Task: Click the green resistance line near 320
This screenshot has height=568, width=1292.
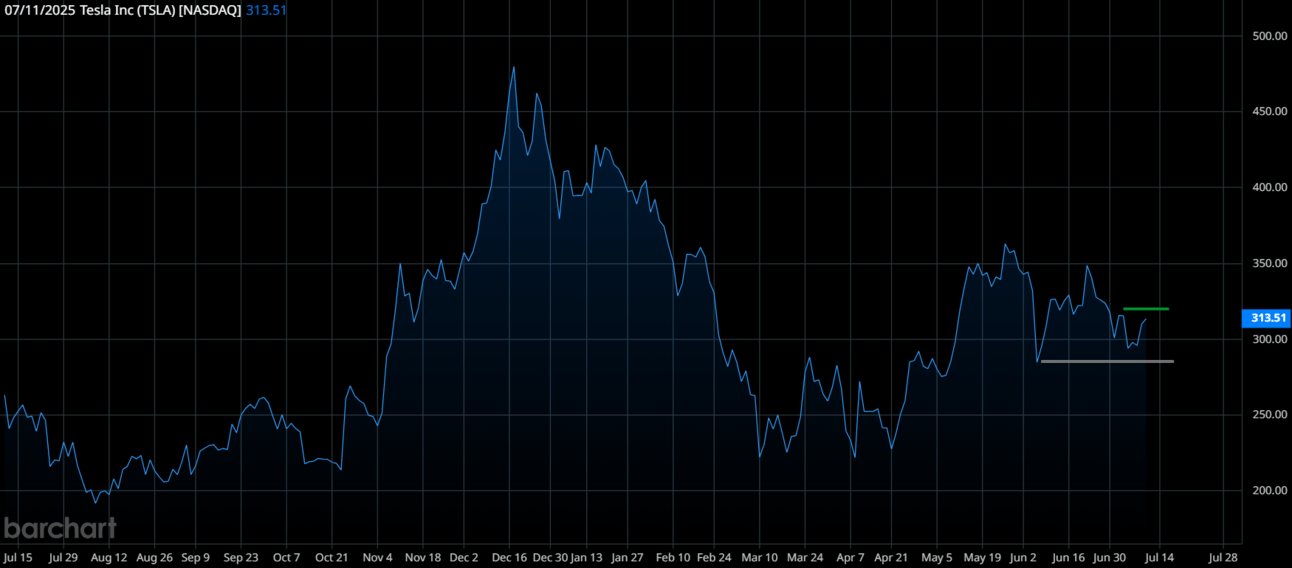Action: pos(1146,309)
